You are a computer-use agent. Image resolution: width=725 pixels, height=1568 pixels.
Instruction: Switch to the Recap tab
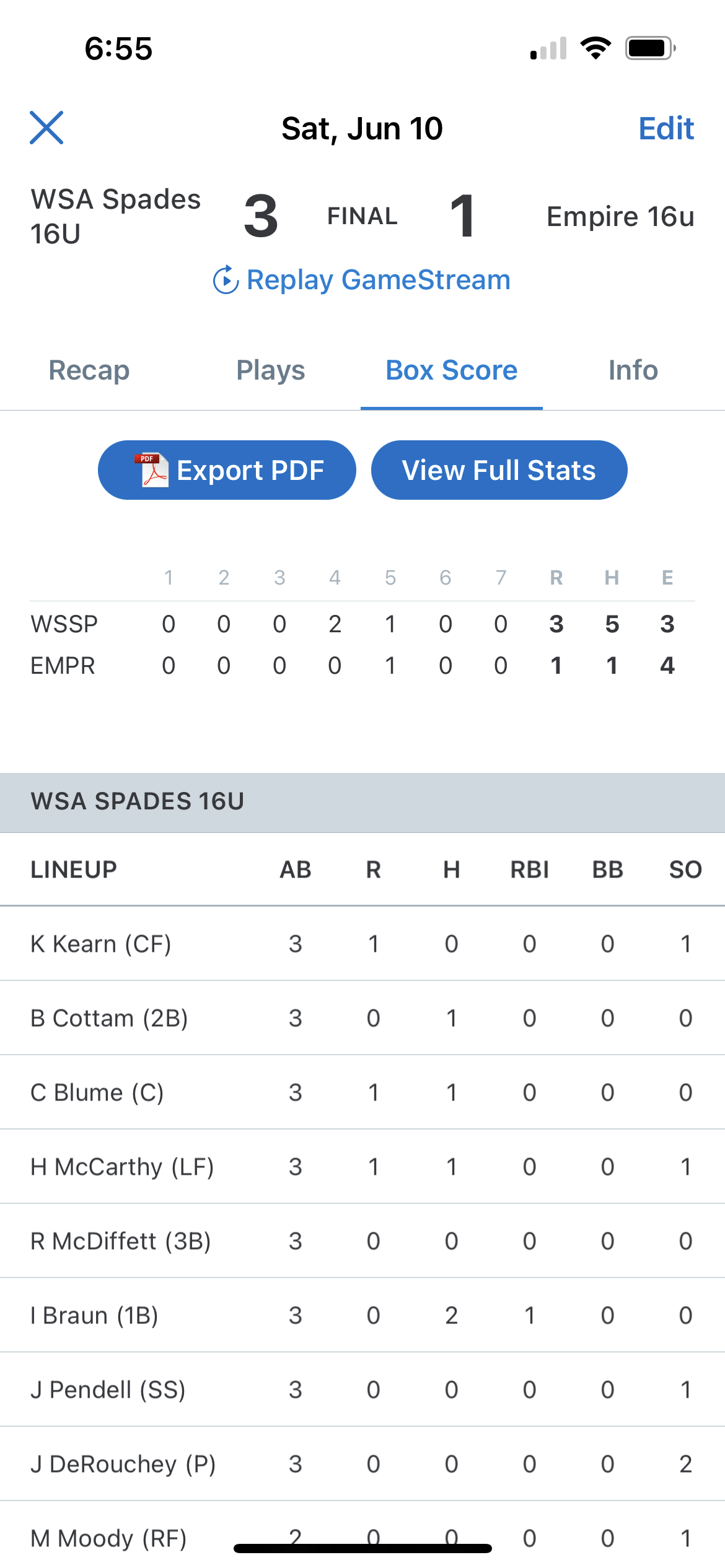[x=89, y=370]
